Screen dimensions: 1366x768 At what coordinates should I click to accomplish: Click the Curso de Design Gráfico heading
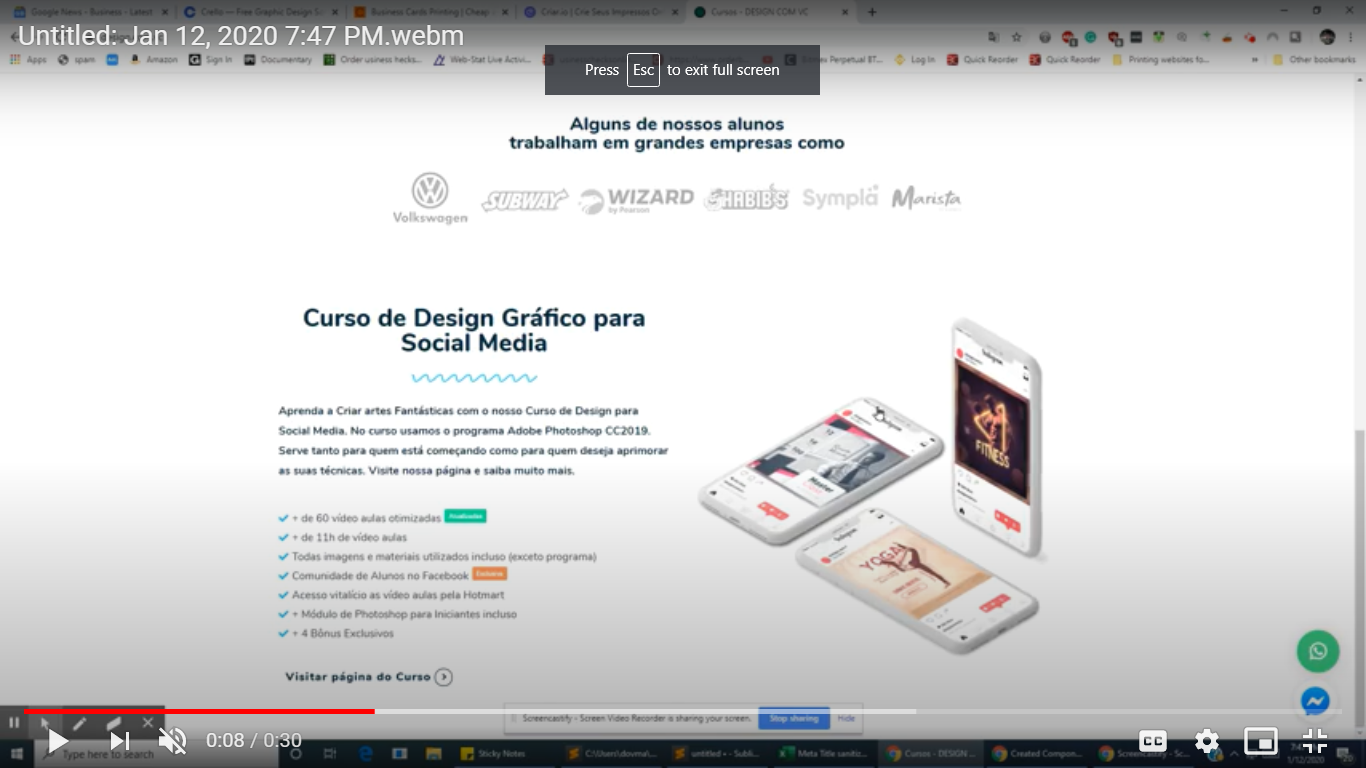[474, 330]
